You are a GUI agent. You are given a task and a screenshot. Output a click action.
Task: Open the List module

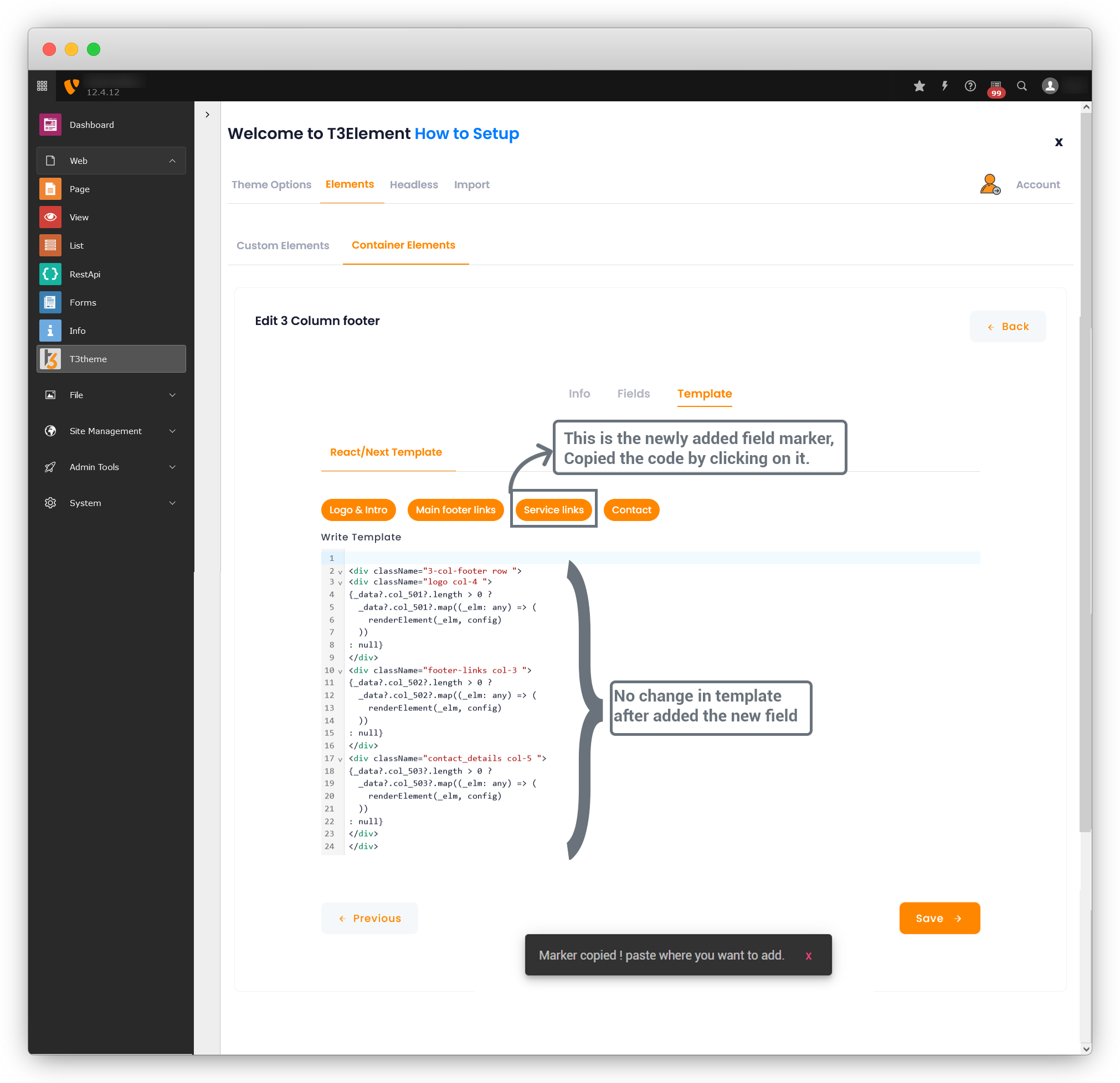[111, 246]
